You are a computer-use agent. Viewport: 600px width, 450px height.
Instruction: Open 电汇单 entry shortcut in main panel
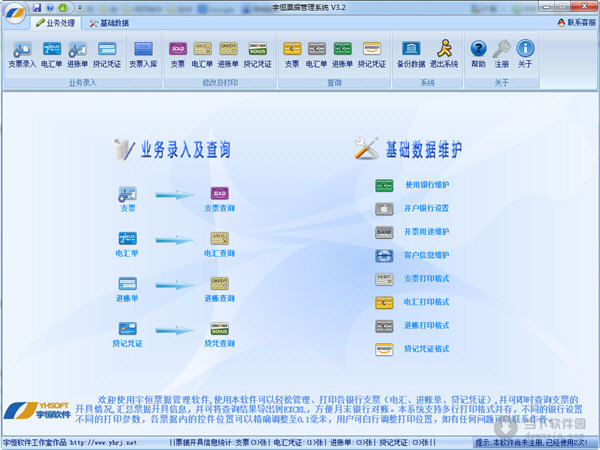127,244
